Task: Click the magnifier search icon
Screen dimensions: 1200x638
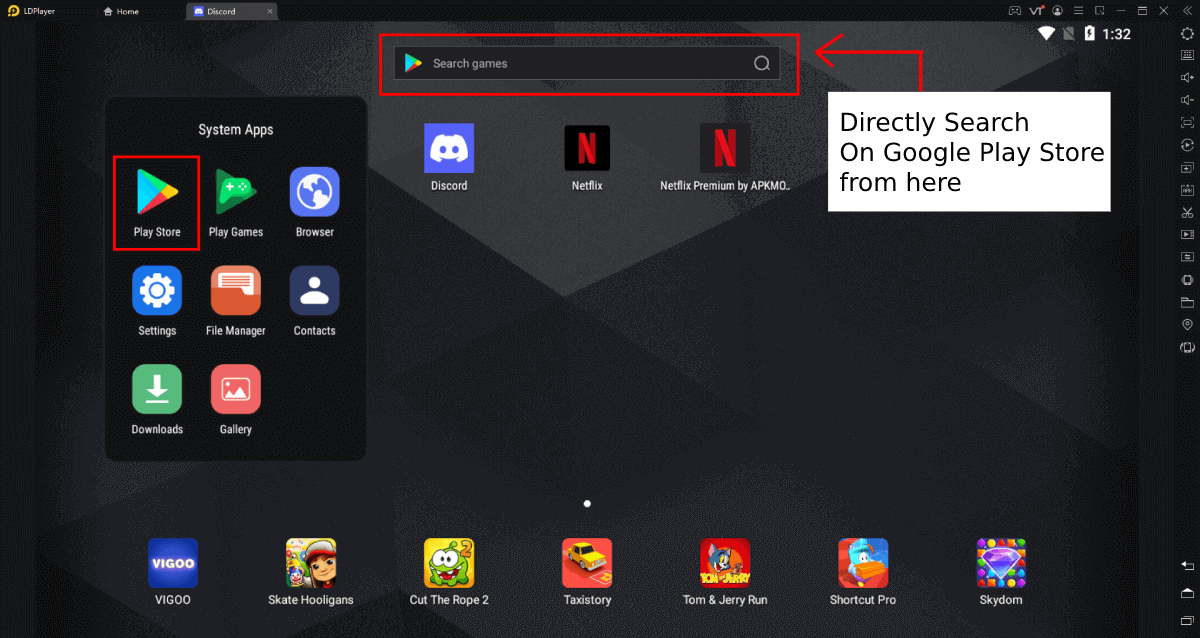Action: click(x=762, y=63)
